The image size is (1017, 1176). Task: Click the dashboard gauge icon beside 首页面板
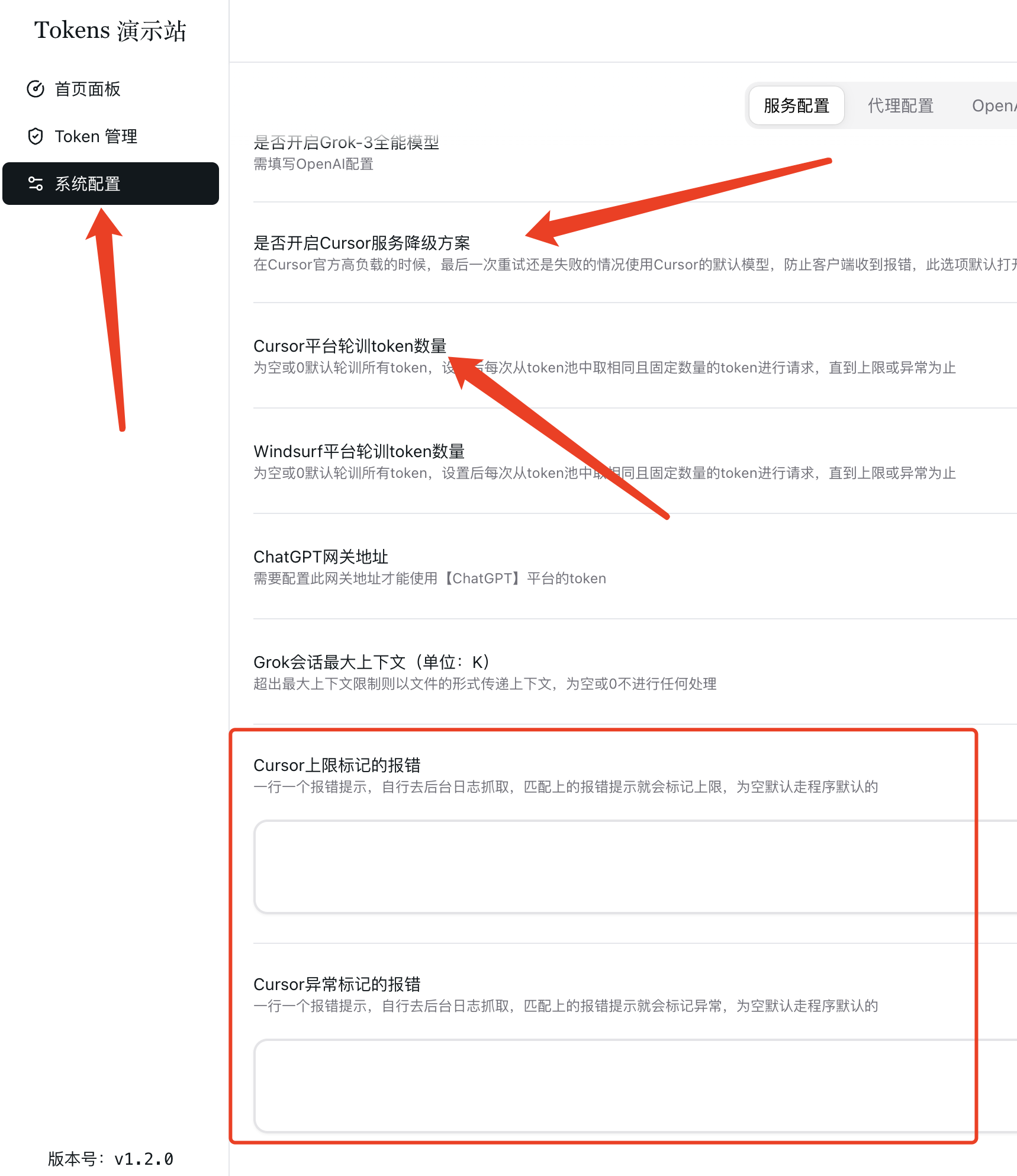[x=36, y=89]
